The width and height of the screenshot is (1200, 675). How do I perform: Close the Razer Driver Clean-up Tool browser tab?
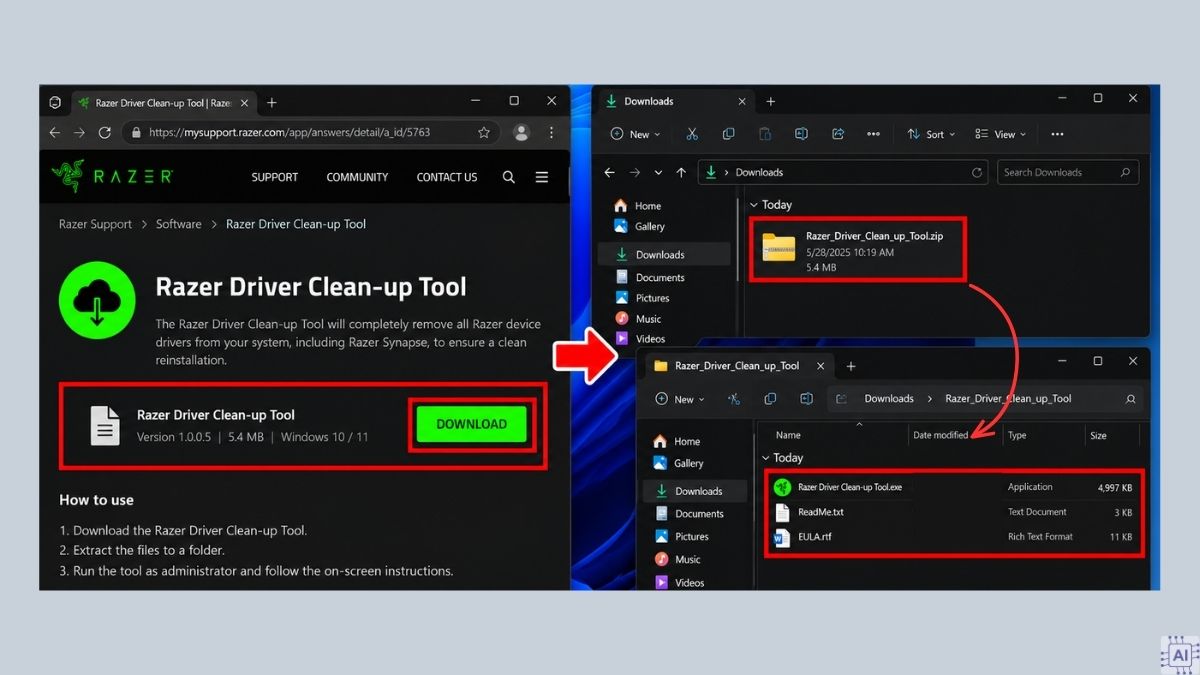(x=245, y=103)
